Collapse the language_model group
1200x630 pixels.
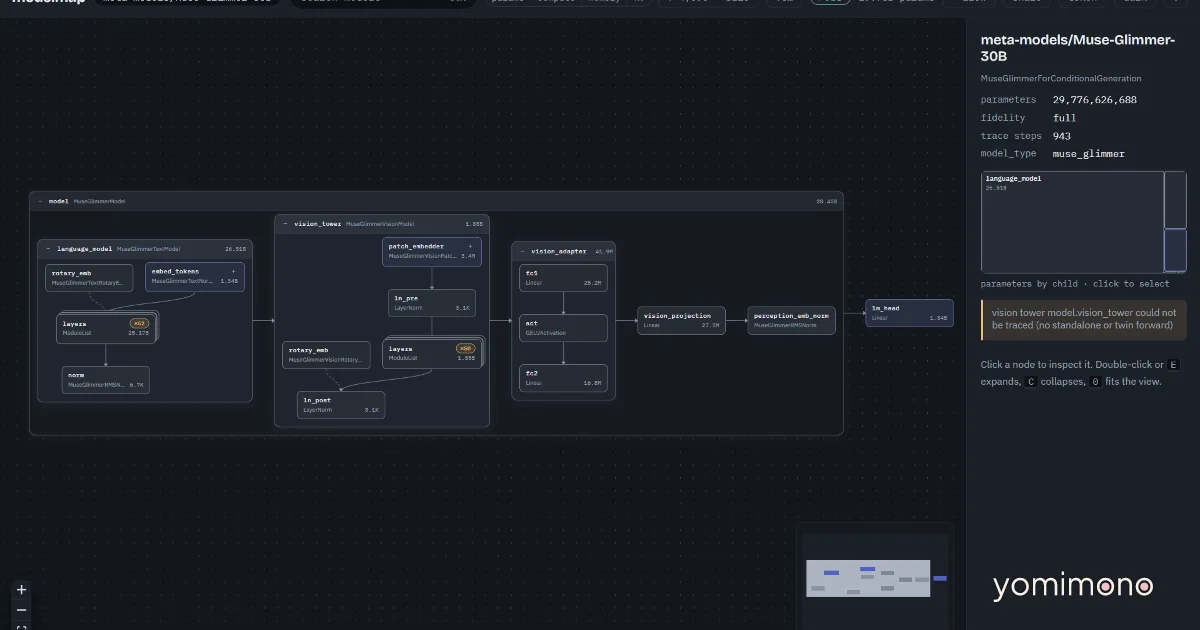(49, 248)
